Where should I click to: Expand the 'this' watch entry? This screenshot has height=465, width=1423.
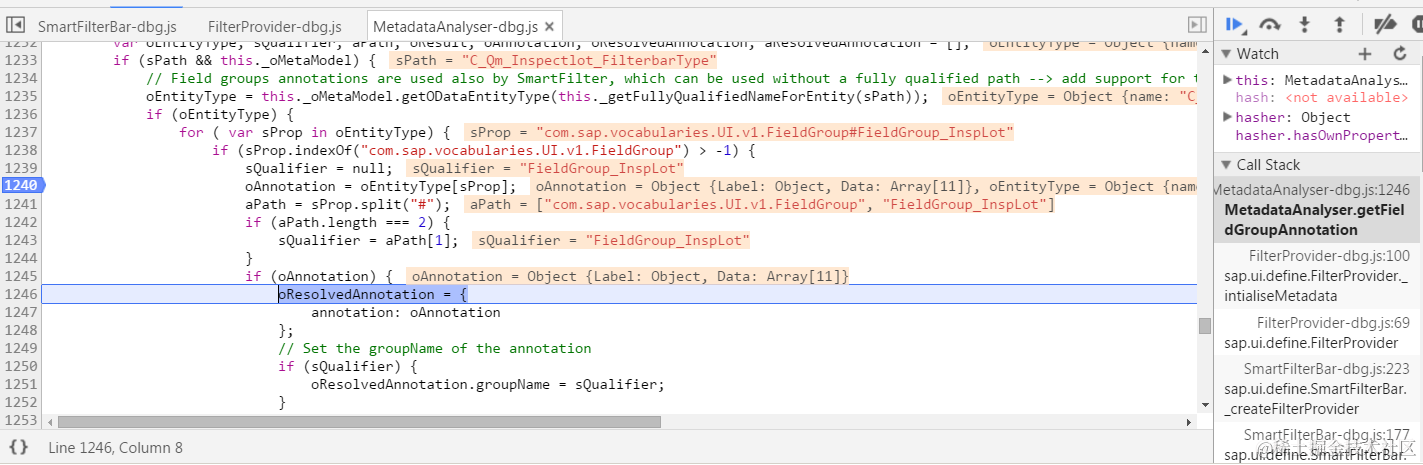click(x=1229, y=79)
